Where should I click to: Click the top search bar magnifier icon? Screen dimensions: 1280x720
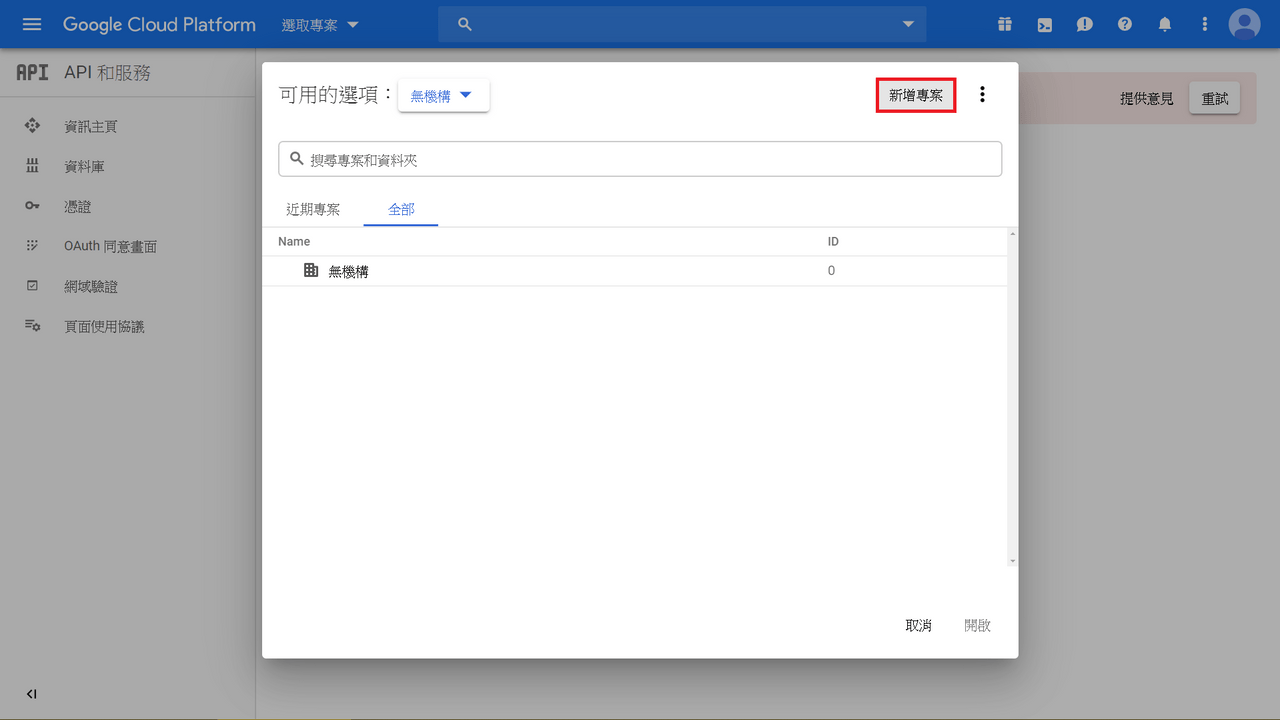(x=465, y=24)
